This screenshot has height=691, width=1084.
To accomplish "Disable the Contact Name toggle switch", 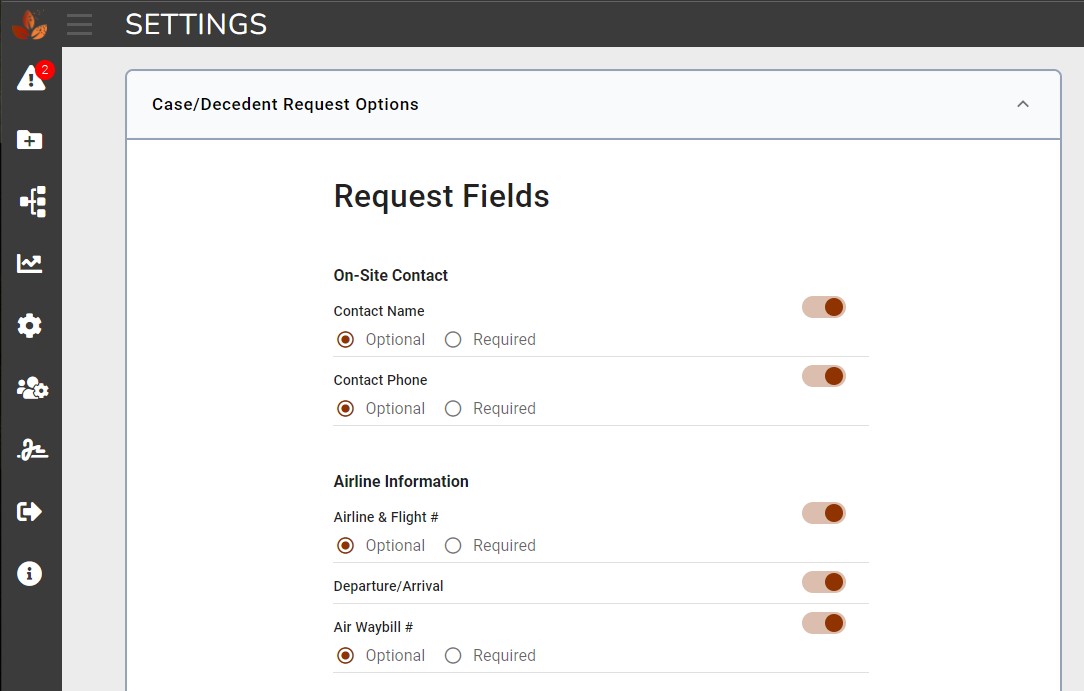I will pyautogui.click(x=823, y=307).
